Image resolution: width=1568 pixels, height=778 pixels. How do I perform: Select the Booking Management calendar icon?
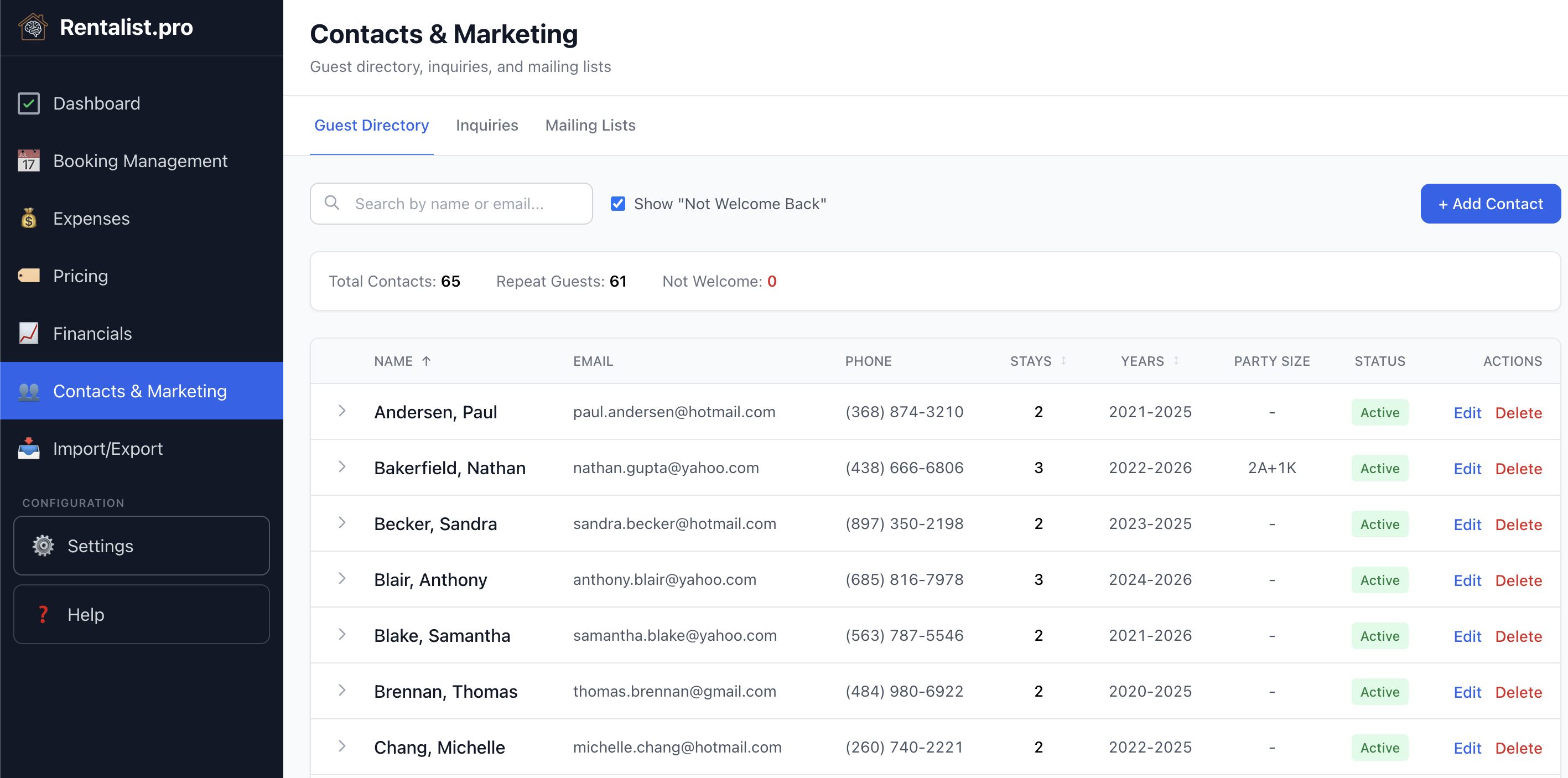tap(28, 160)
